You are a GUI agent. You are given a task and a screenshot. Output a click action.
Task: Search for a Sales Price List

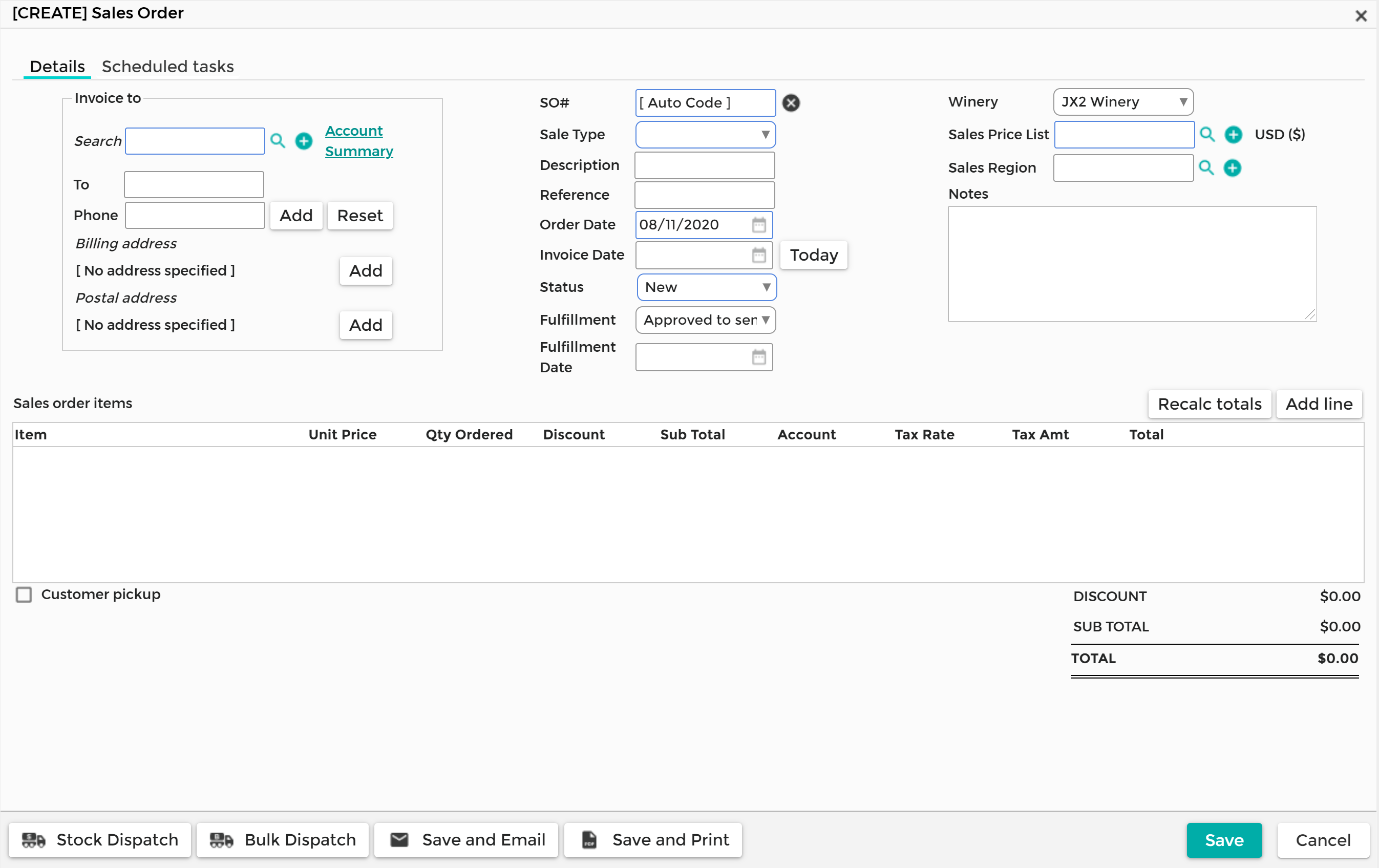1207,134
